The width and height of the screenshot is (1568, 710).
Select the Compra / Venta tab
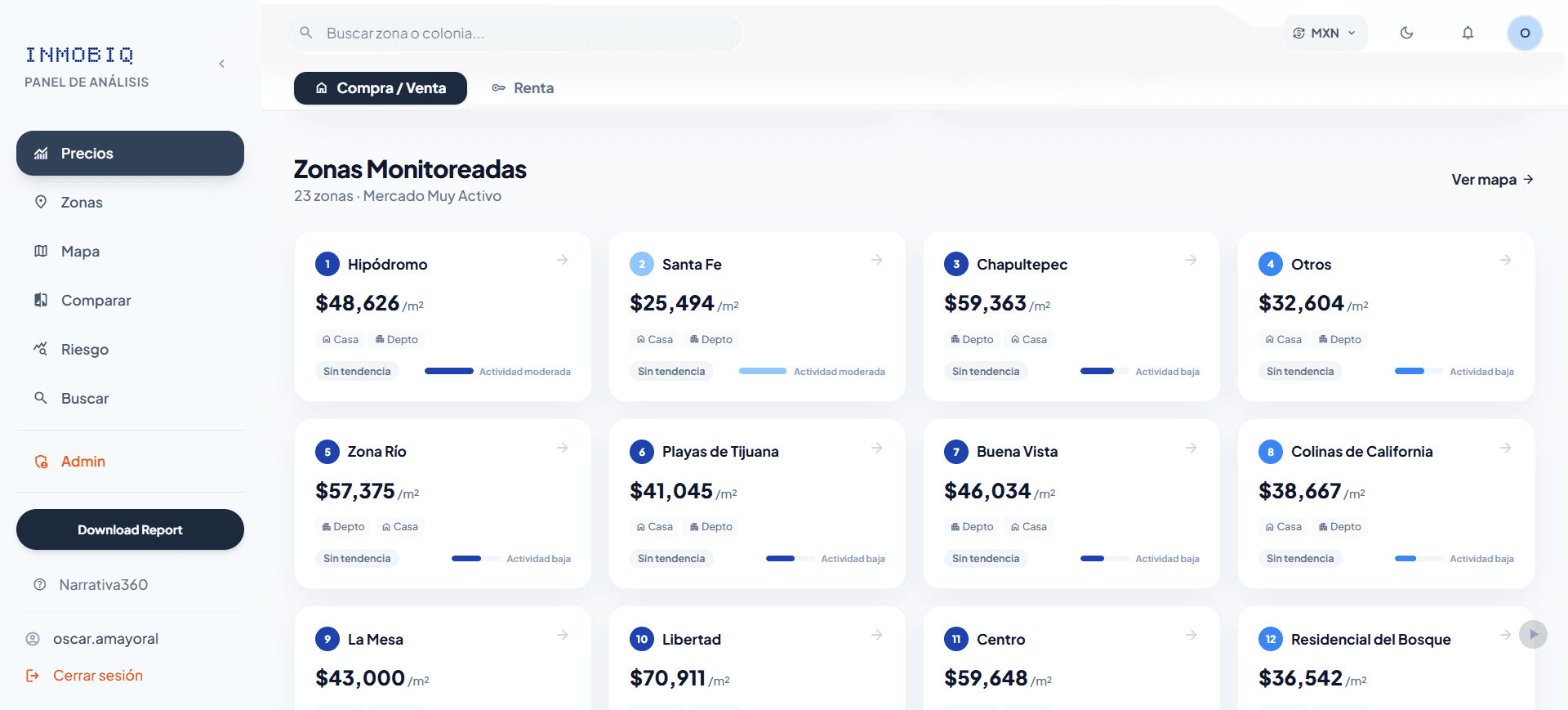point(381,88)
